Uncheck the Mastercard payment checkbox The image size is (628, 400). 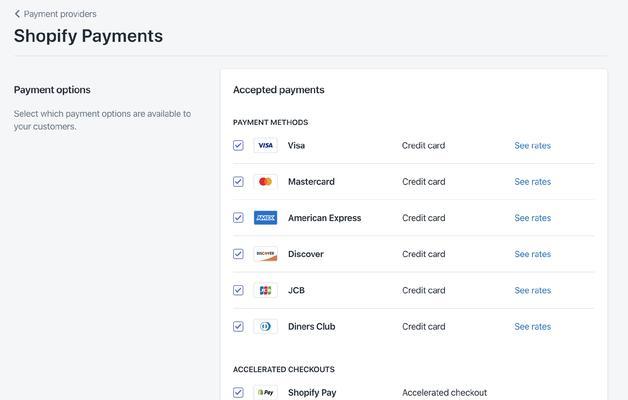point(238,181)
